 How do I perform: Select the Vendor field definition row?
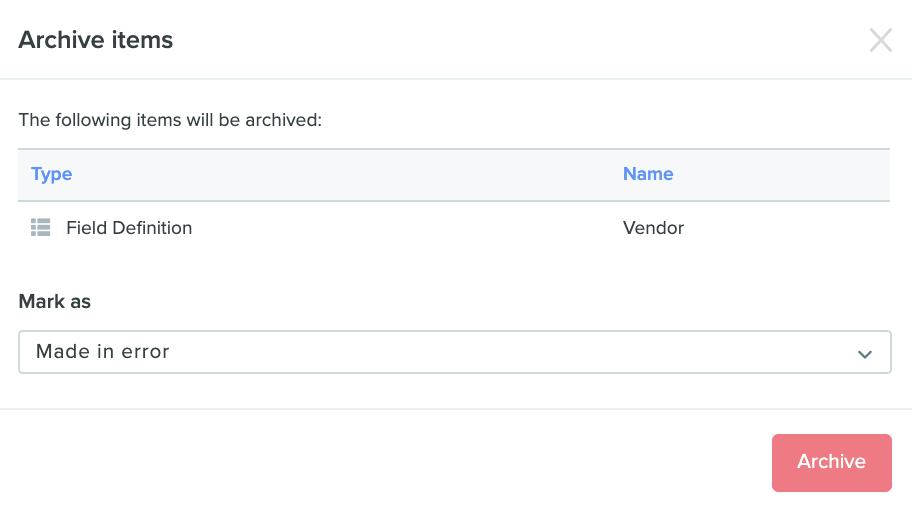coord(454,228)
